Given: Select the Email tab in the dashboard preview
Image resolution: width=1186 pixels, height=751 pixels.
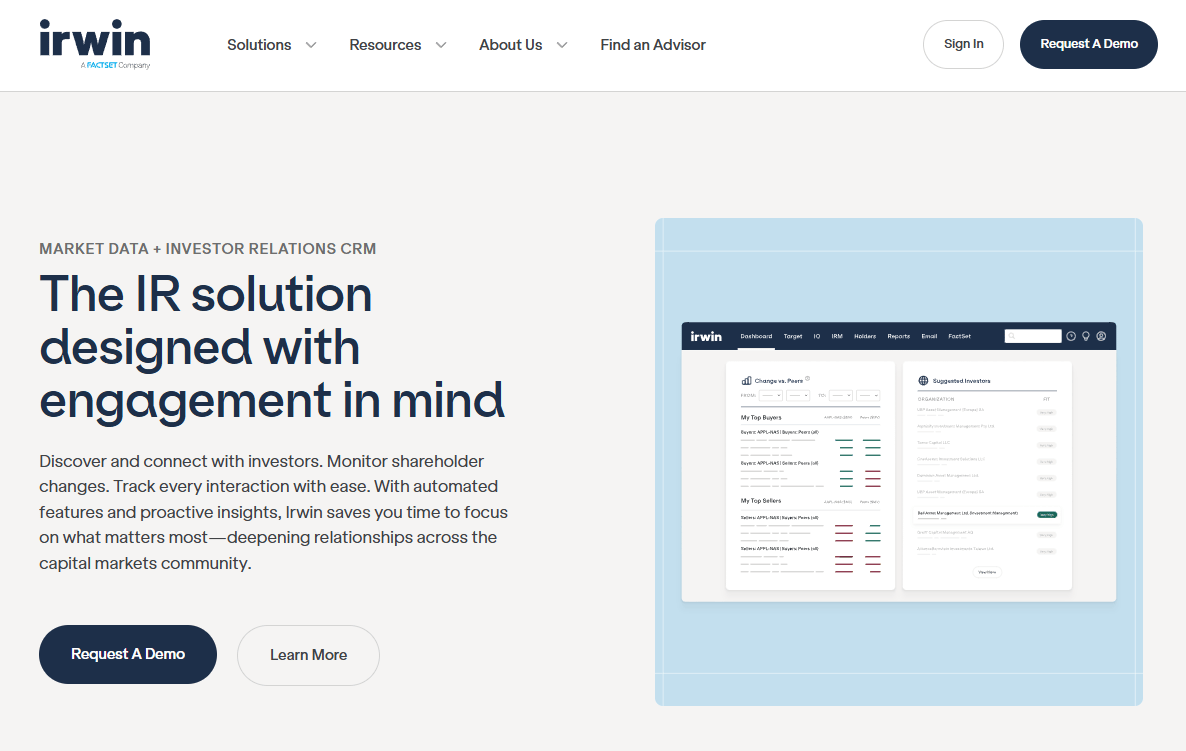Looking at the screenshot, I should point(929,337).
